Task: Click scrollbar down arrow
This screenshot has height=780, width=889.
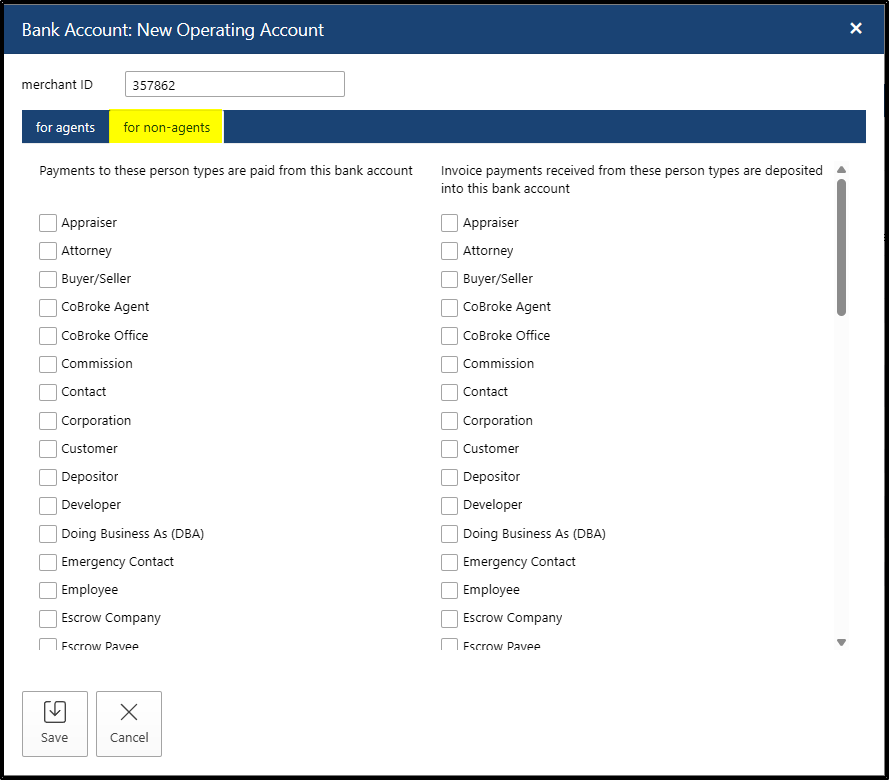Action: tap(841, 642)
